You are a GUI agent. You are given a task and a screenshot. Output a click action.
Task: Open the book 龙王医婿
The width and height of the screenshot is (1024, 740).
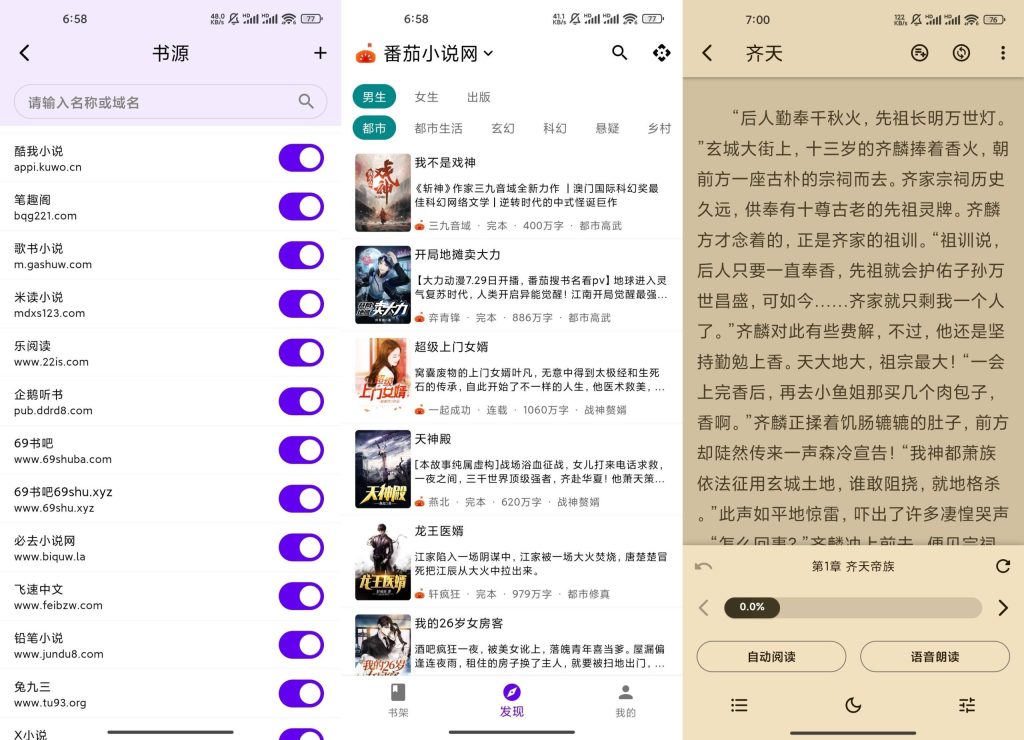[x=511, y=561]
